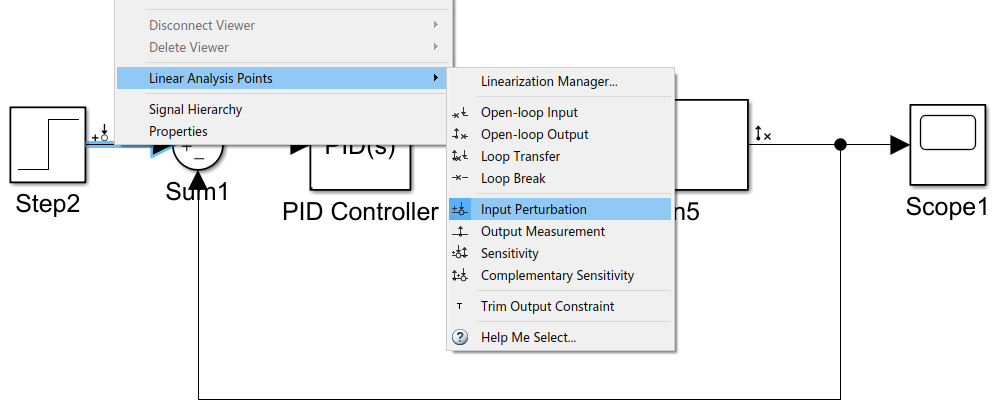Image resolution: width=997 pixels, height=412 pixels.
Task: Click the Open-loop Input icon
Action: [x=460, y=113]
